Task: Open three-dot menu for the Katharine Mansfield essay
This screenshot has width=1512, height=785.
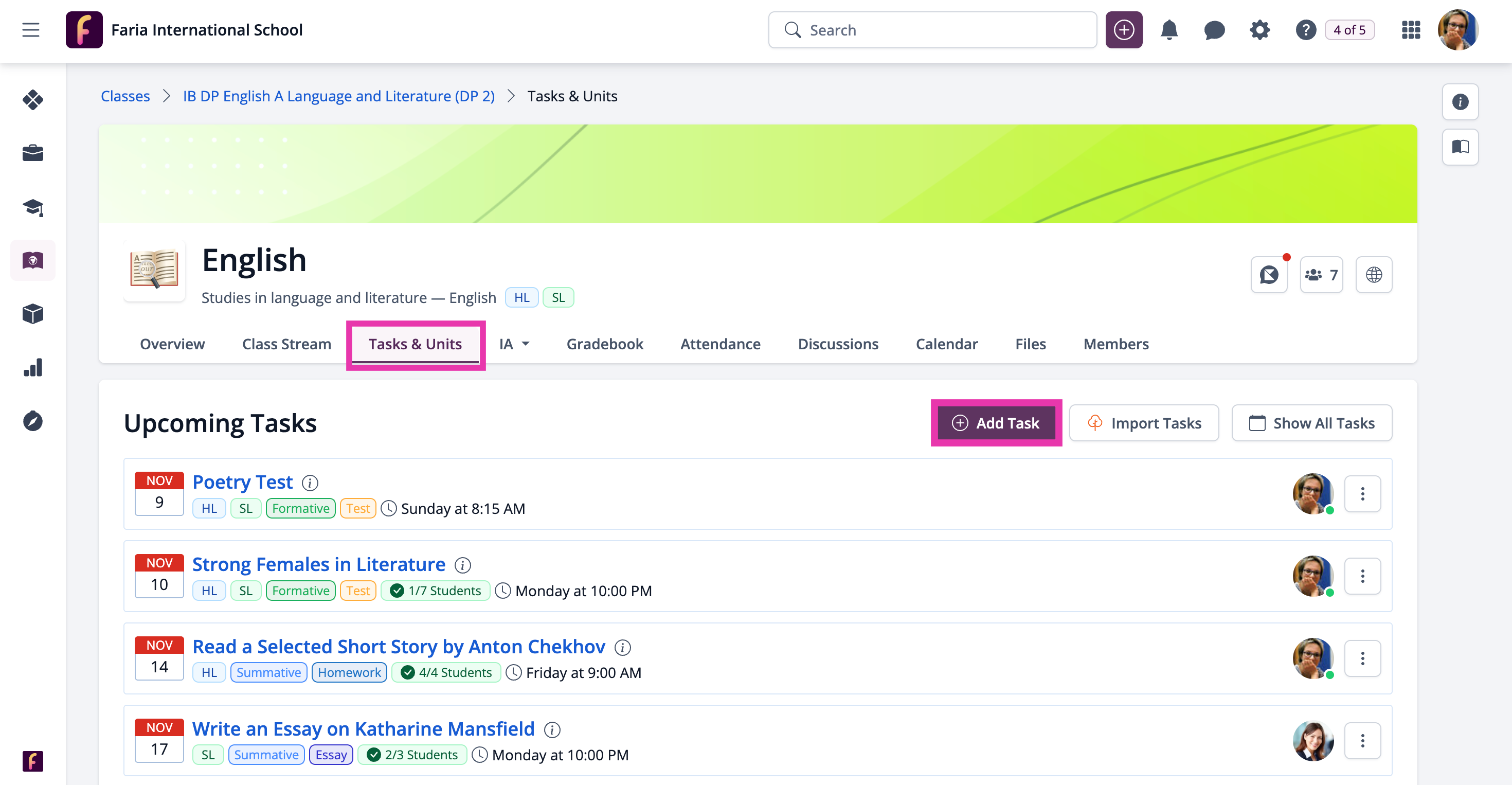Action: coord(1362,740)
